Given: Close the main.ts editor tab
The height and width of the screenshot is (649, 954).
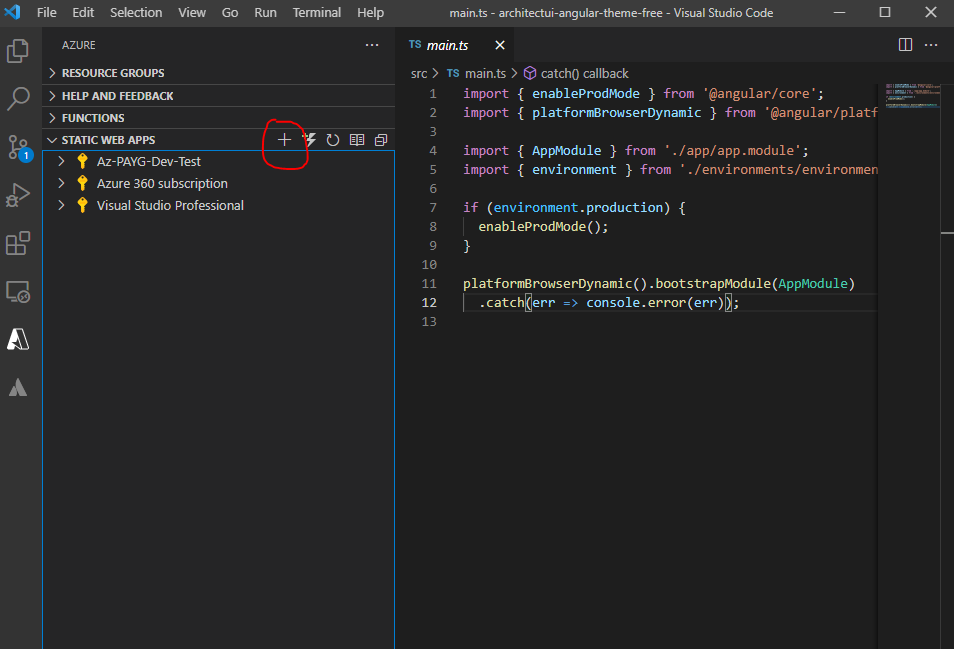Looking at the screenshot, I should coord(500,45).
